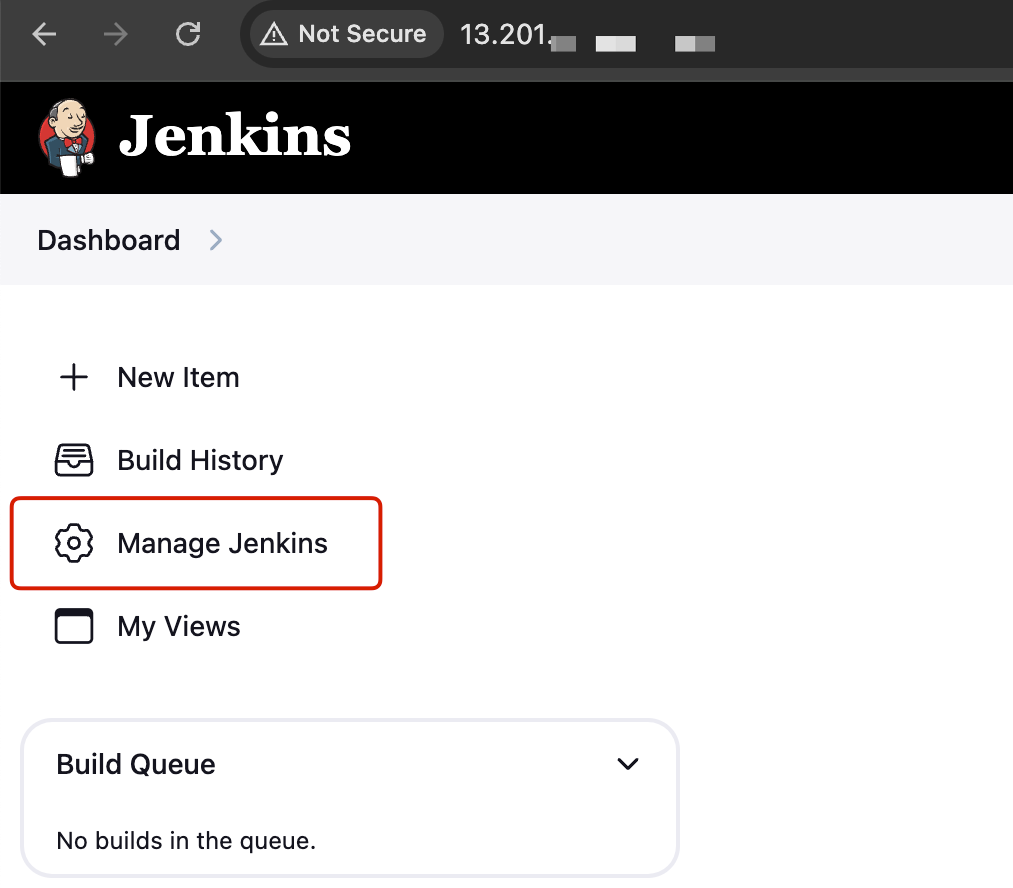Click the browser address bar URL
Viewport: 1013px width, 888px height.
(587, 36)
